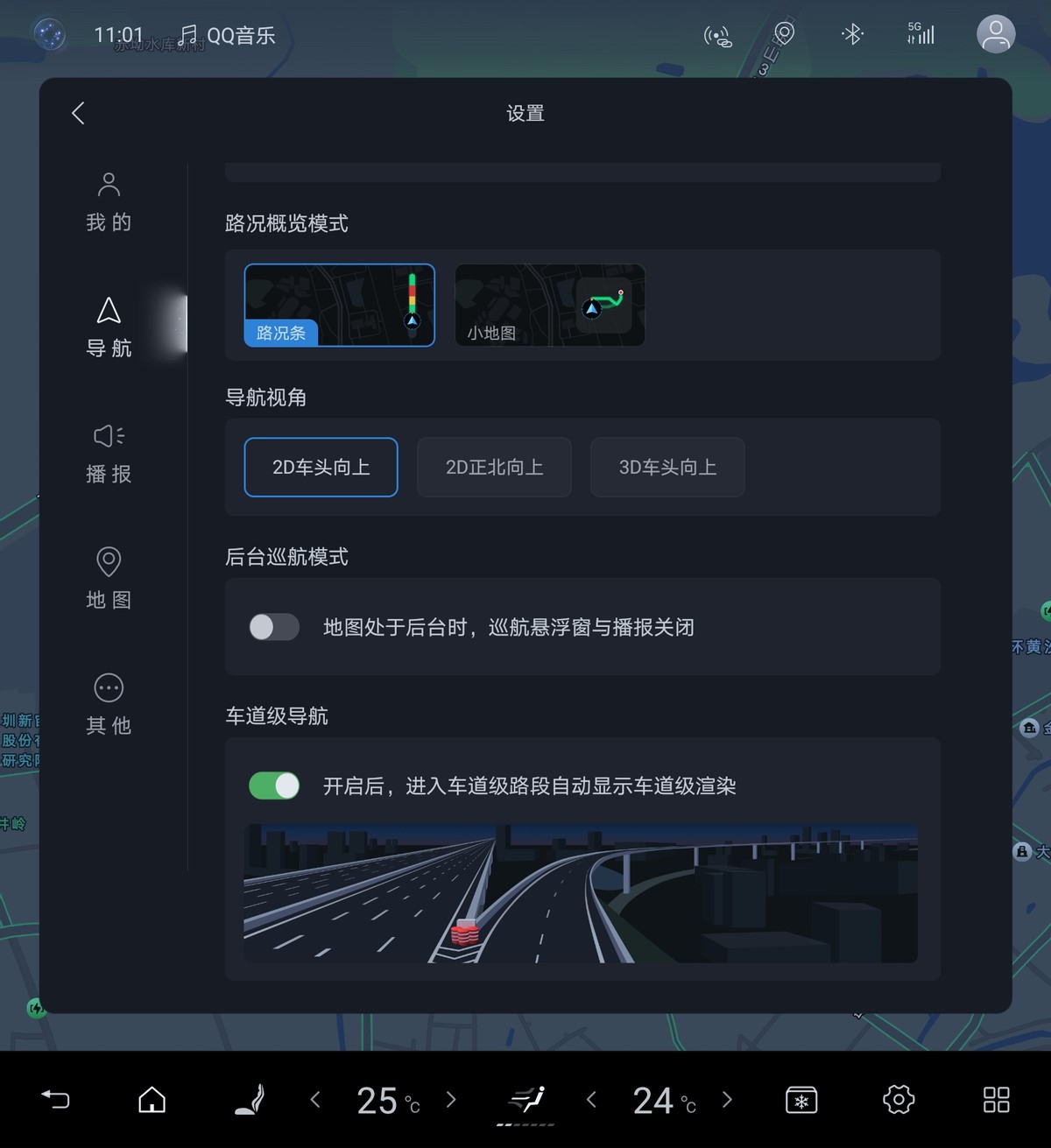Increase left temperature with right chevron

451,1099
